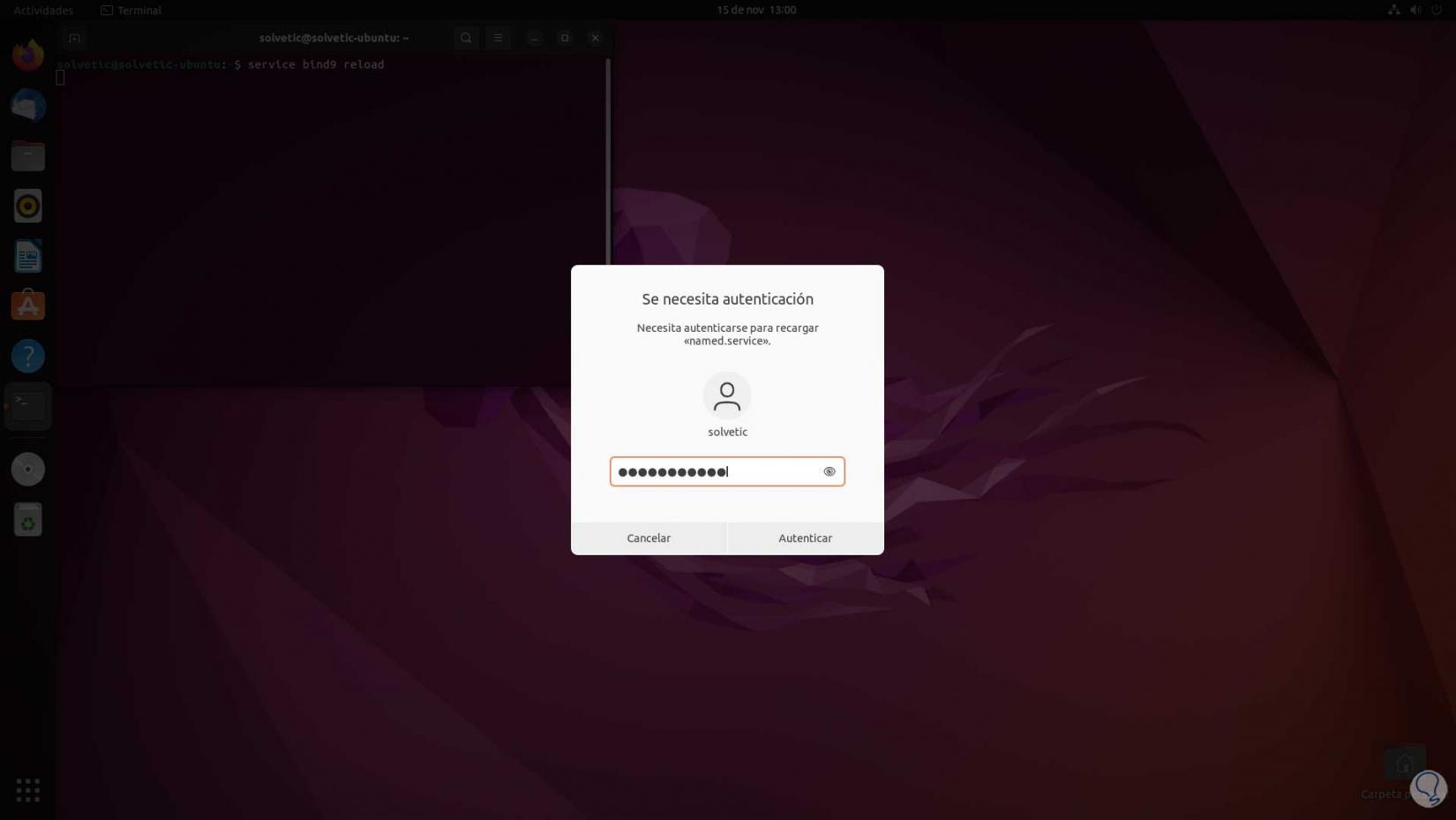Open the disc drive icon in dock
Image resolution: width=1456 pixels, height=820 pixels.
pos(28,469)
